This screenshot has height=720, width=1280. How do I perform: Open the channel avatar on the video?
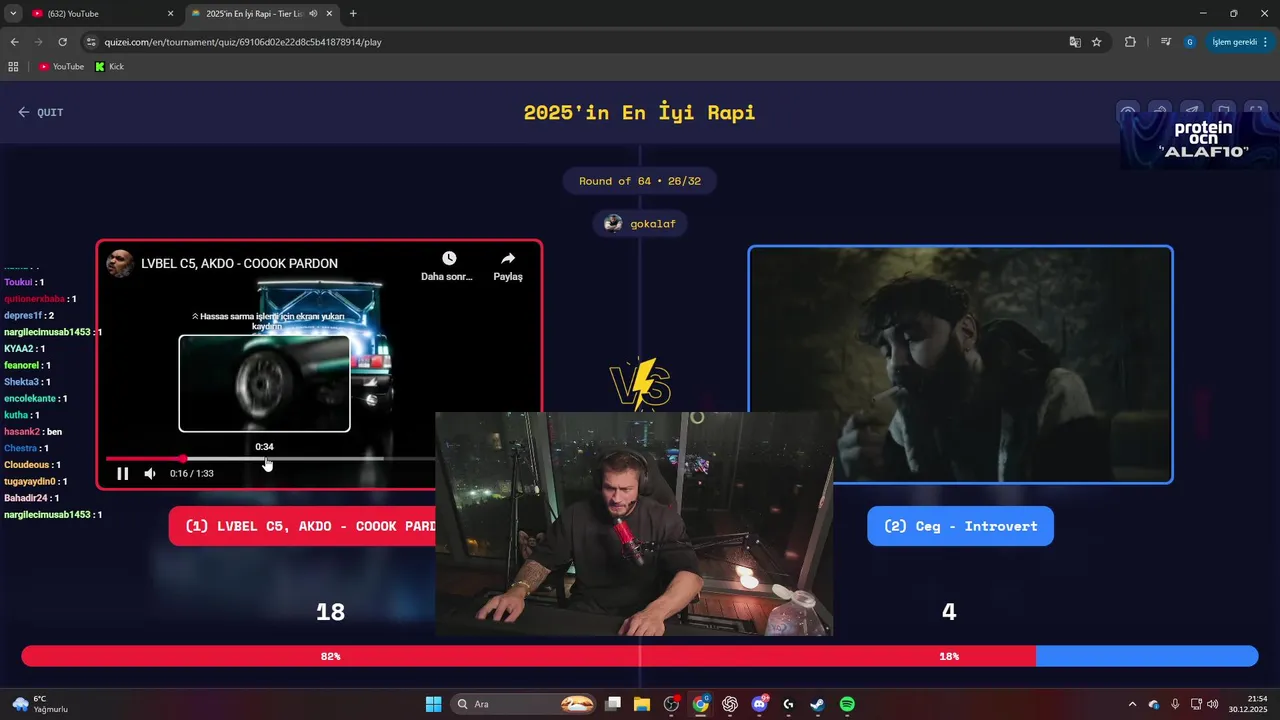tap(121, 264)
